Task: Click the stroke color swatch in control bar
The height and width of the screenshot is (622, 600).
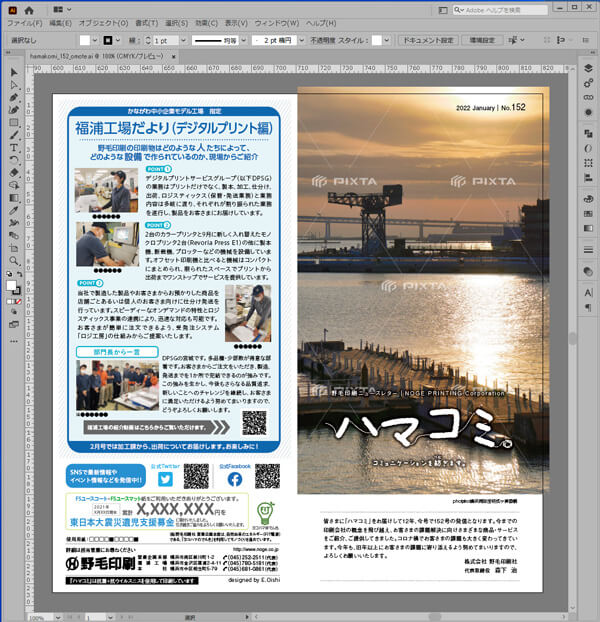Action: [x=108, y=40]
